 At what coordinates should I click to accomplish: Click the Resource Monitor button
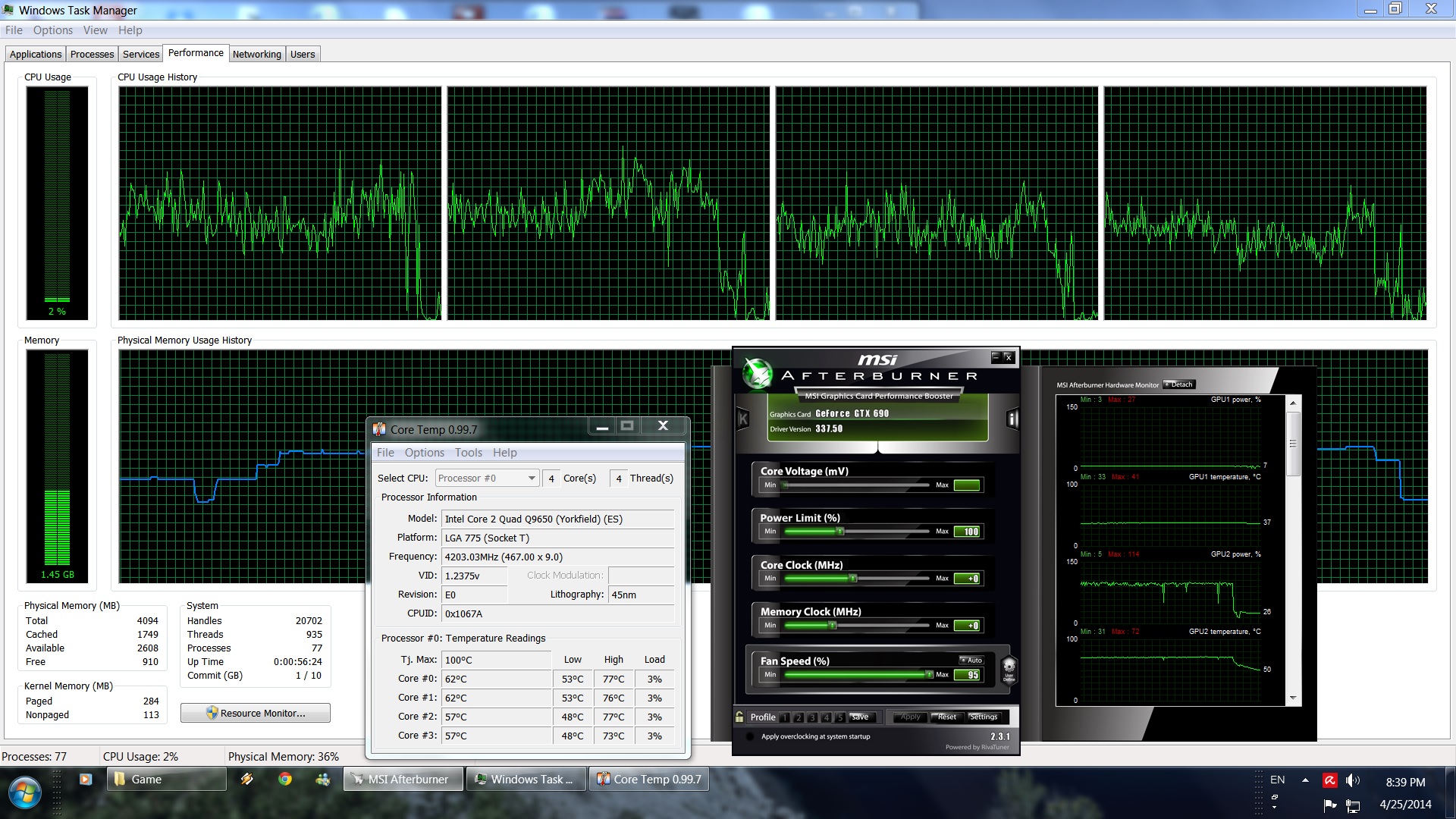click(x=255, y=713)
